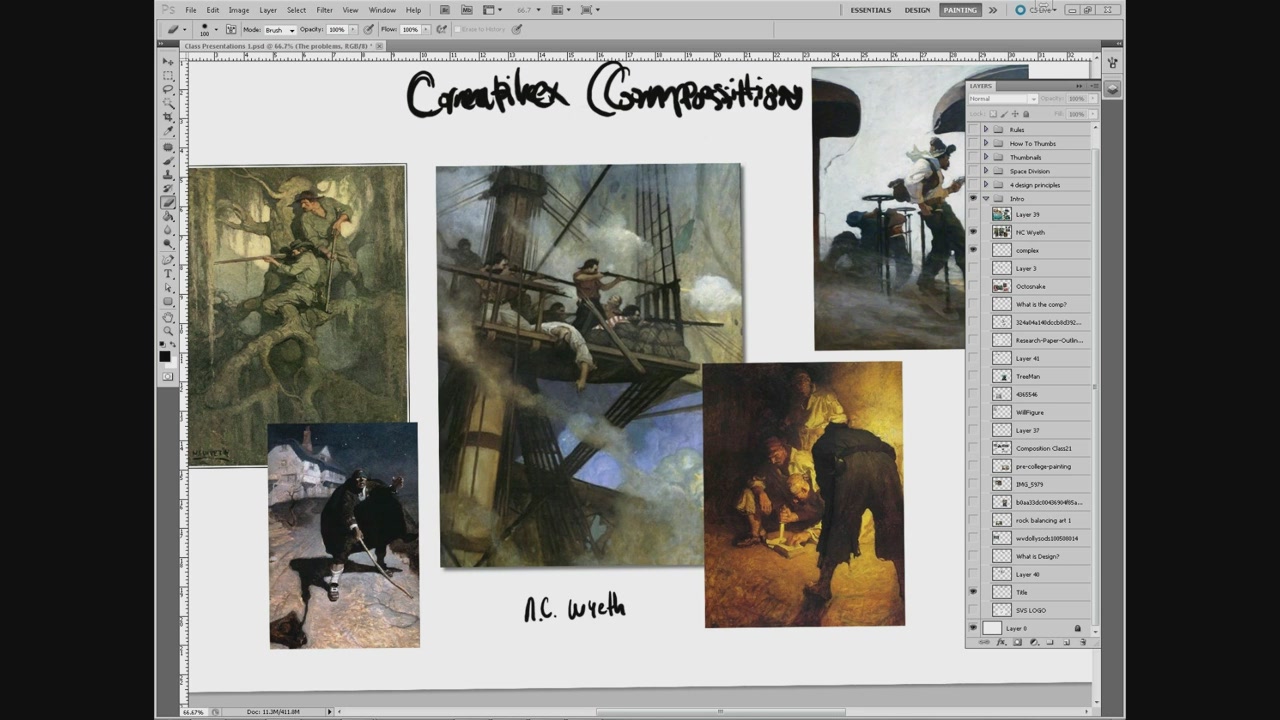Expand the Thumbnails layer group
Screen dimensions: 1280x720
(986, 157)
